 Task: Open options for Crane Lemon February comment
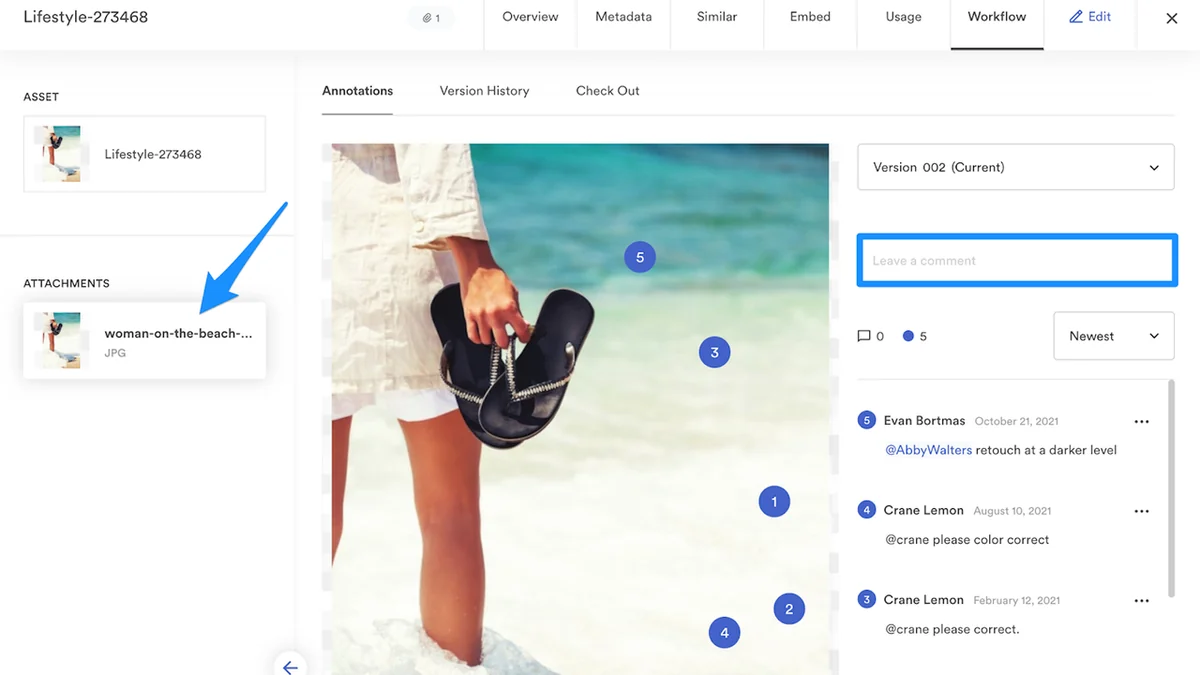[1142, 601]
